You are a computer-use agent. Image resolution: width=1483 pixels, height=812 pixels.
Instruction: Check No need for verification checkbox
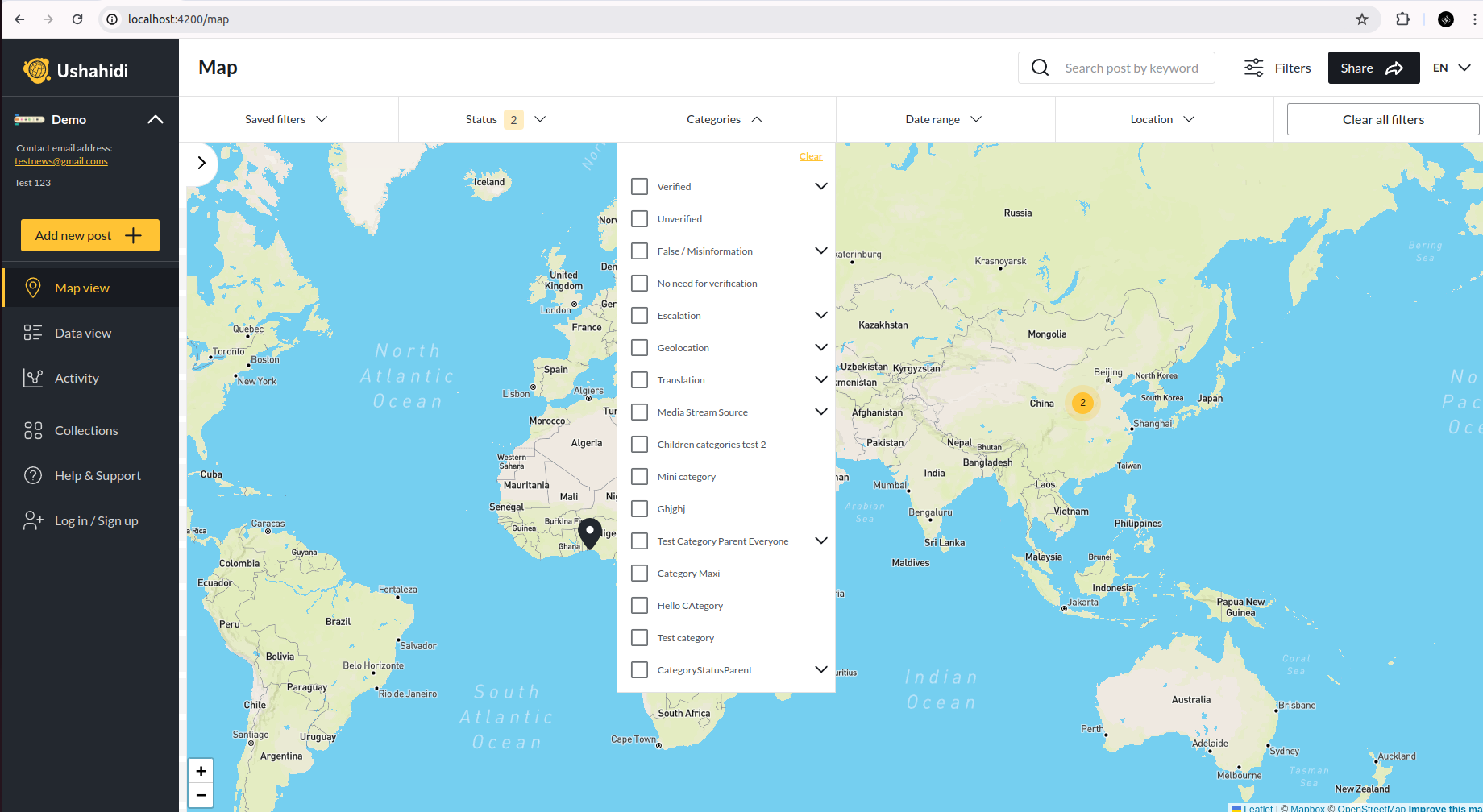pyautogui.click(x=640, y=283)
